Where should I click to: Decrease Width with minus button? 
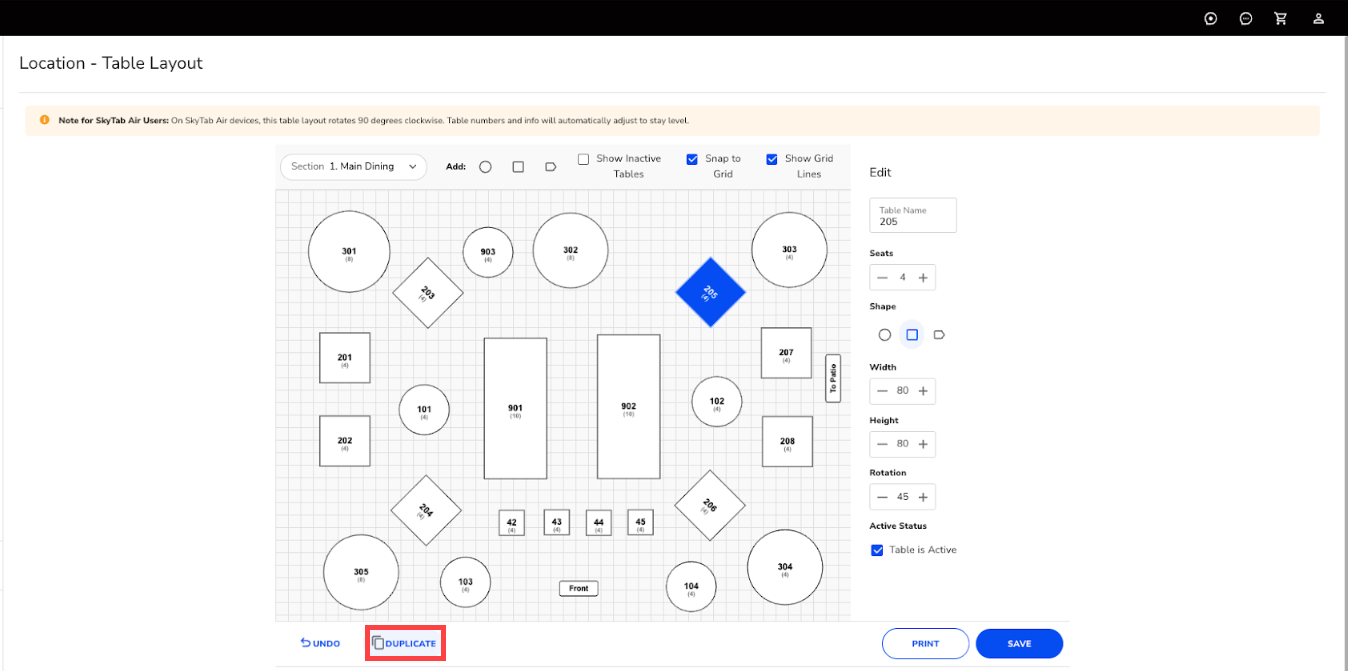[882, 391]
